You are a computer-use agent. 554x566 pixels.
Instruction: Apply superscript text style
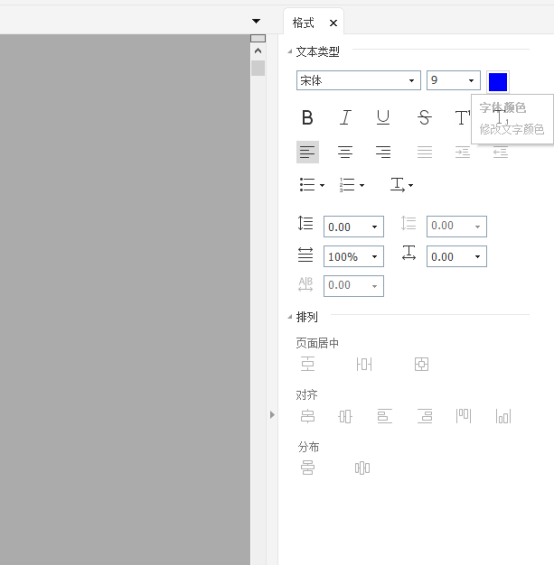[462, 118]
